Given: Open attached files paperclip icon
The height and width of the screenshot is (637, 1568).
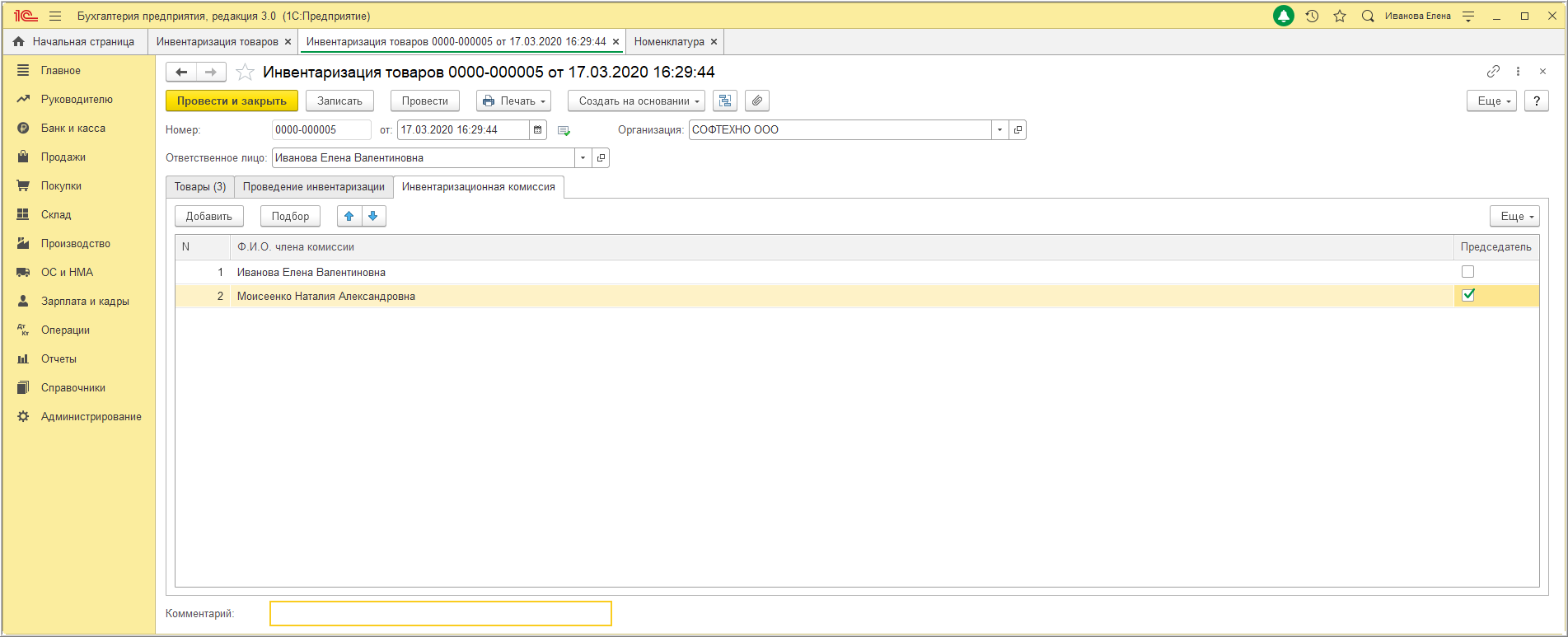Looking at the screenshot, I should (x=757, y=101).
